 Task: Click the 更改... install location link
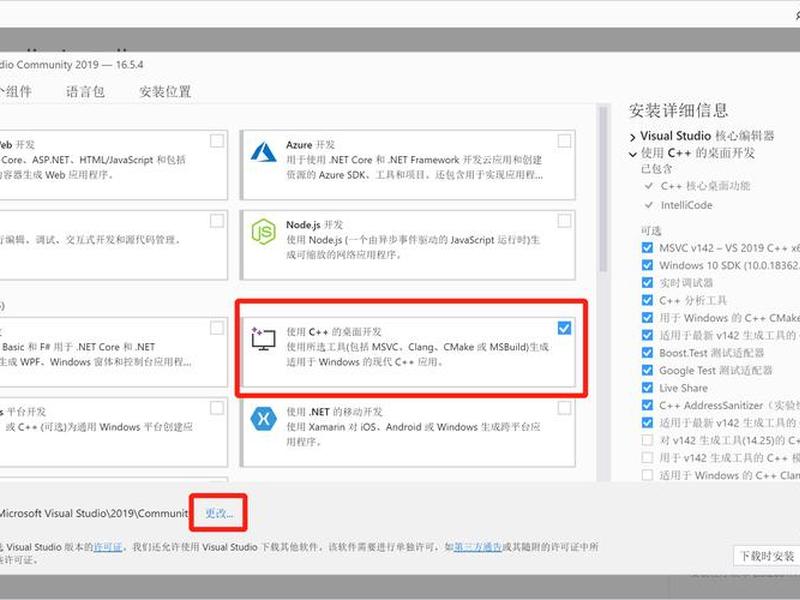point(219,513)
